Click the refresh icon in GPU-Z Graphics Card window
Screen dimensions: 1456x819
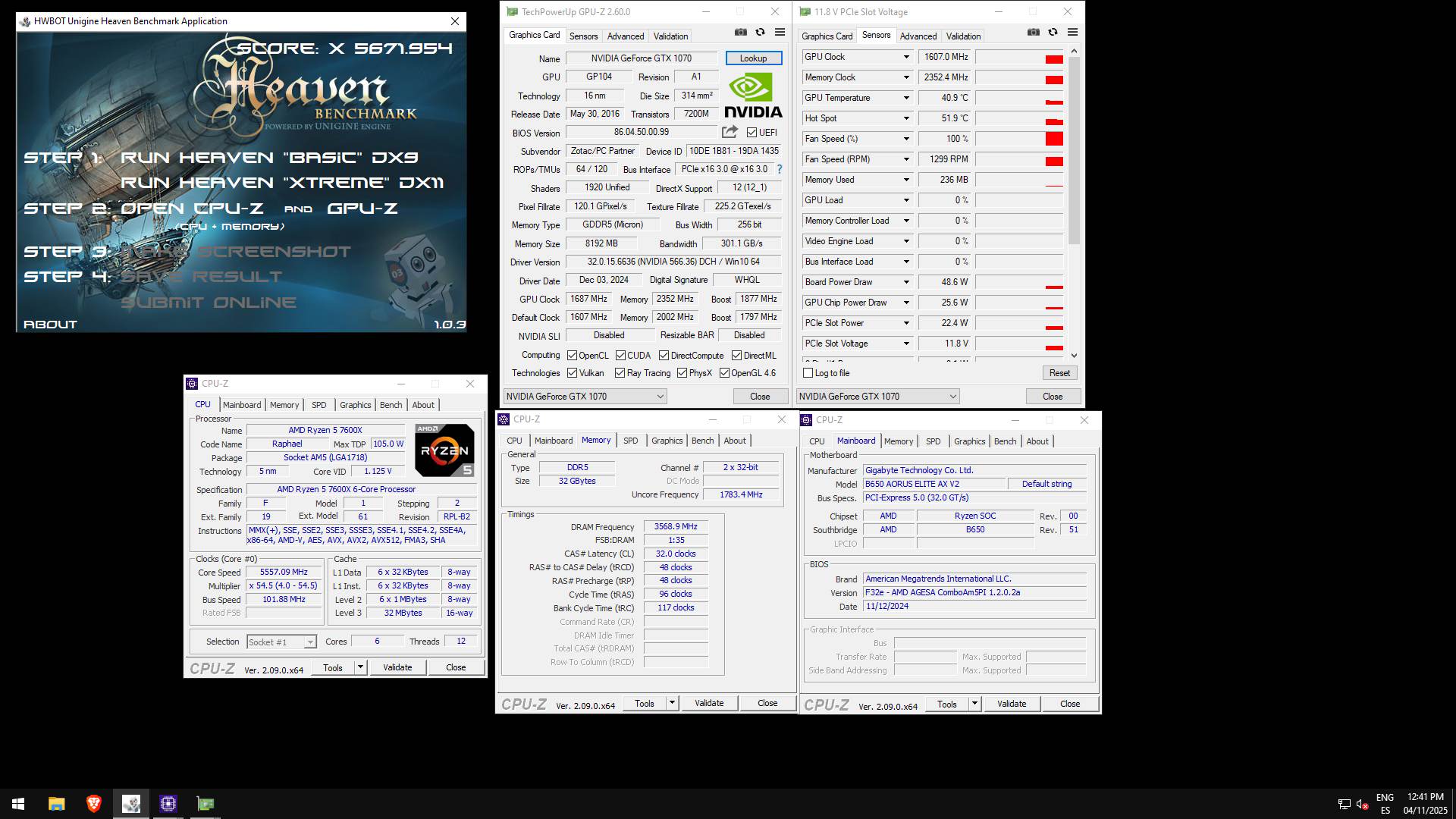click(760, 32)
